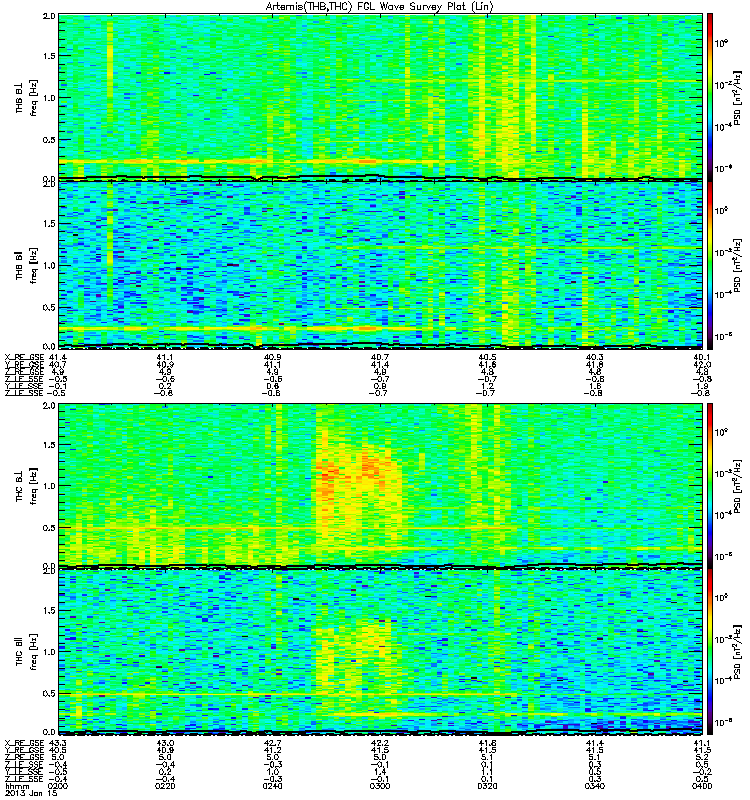Click the '0240' time tick label
Viewport: 750px width, 800px height.
[x=272, y=786]
